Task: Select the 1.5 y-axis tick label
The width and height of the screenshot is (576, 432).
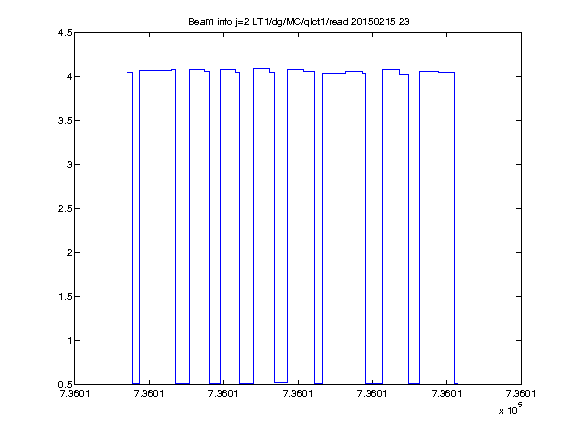Action: coord(65,297)
